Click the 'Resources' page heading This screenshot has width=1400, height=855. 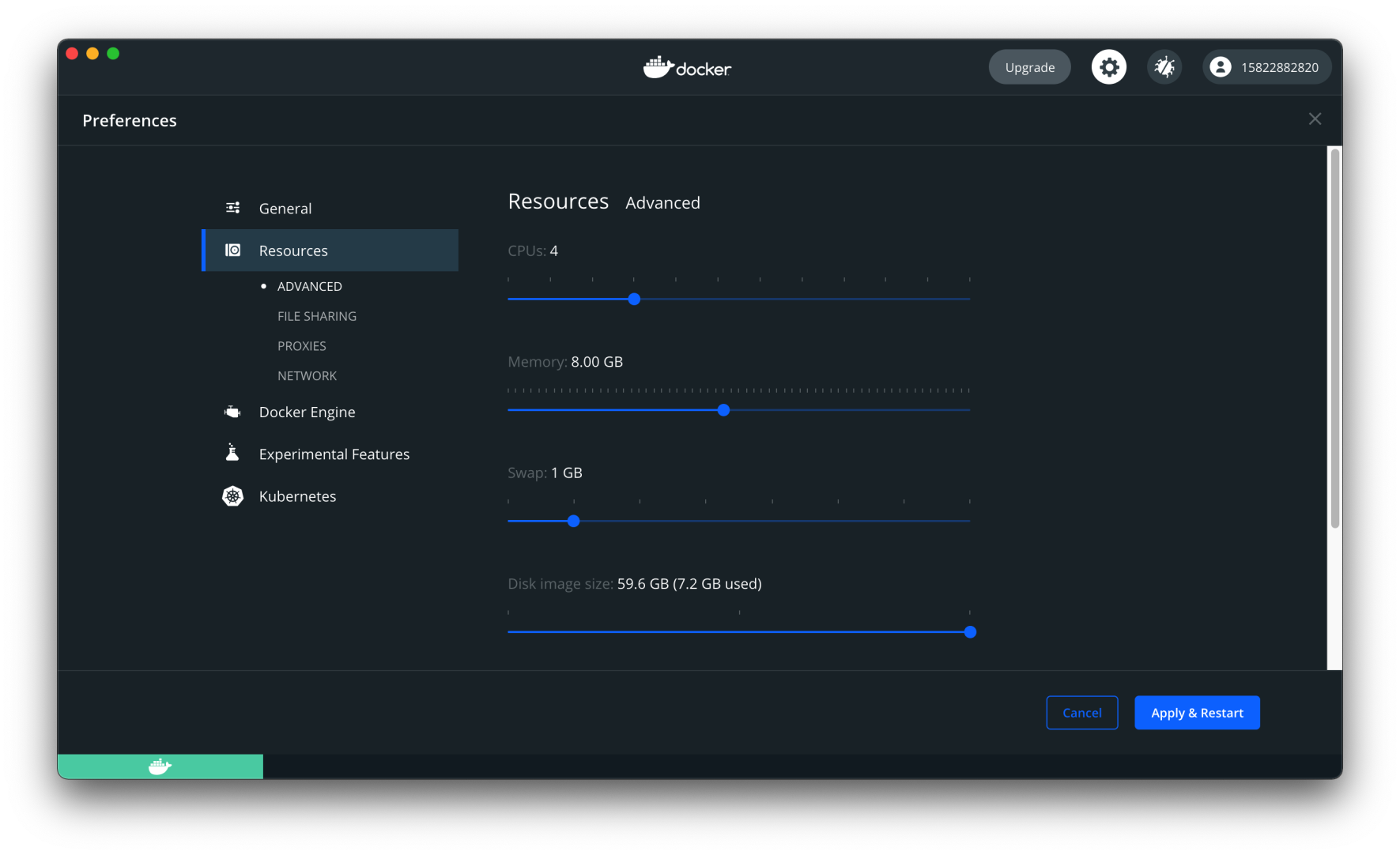tap(558, 202)
